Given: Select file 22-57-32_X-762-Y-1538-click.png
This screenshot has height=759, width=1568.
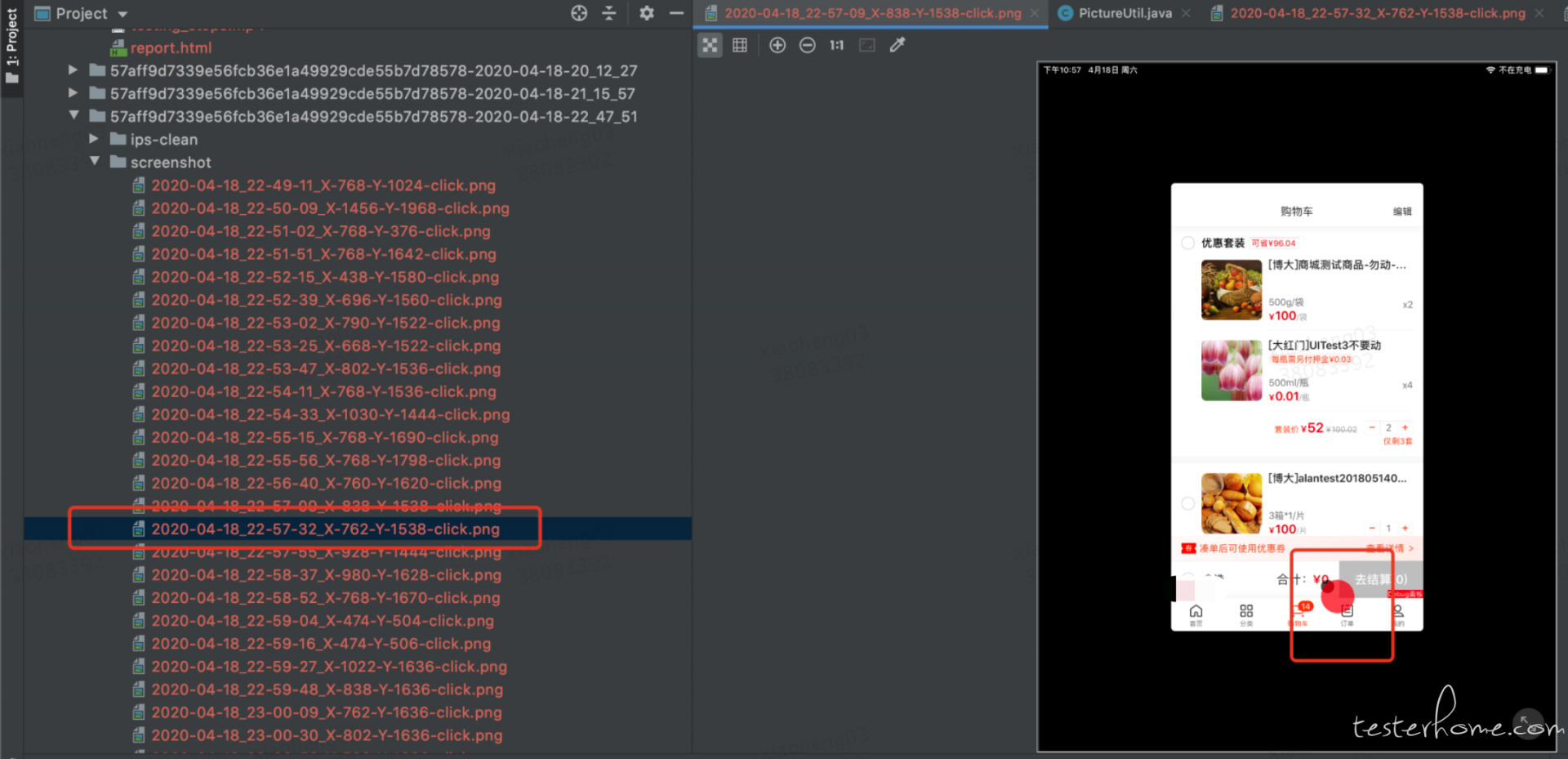Looking at the screenshot, I should point(325,529).
